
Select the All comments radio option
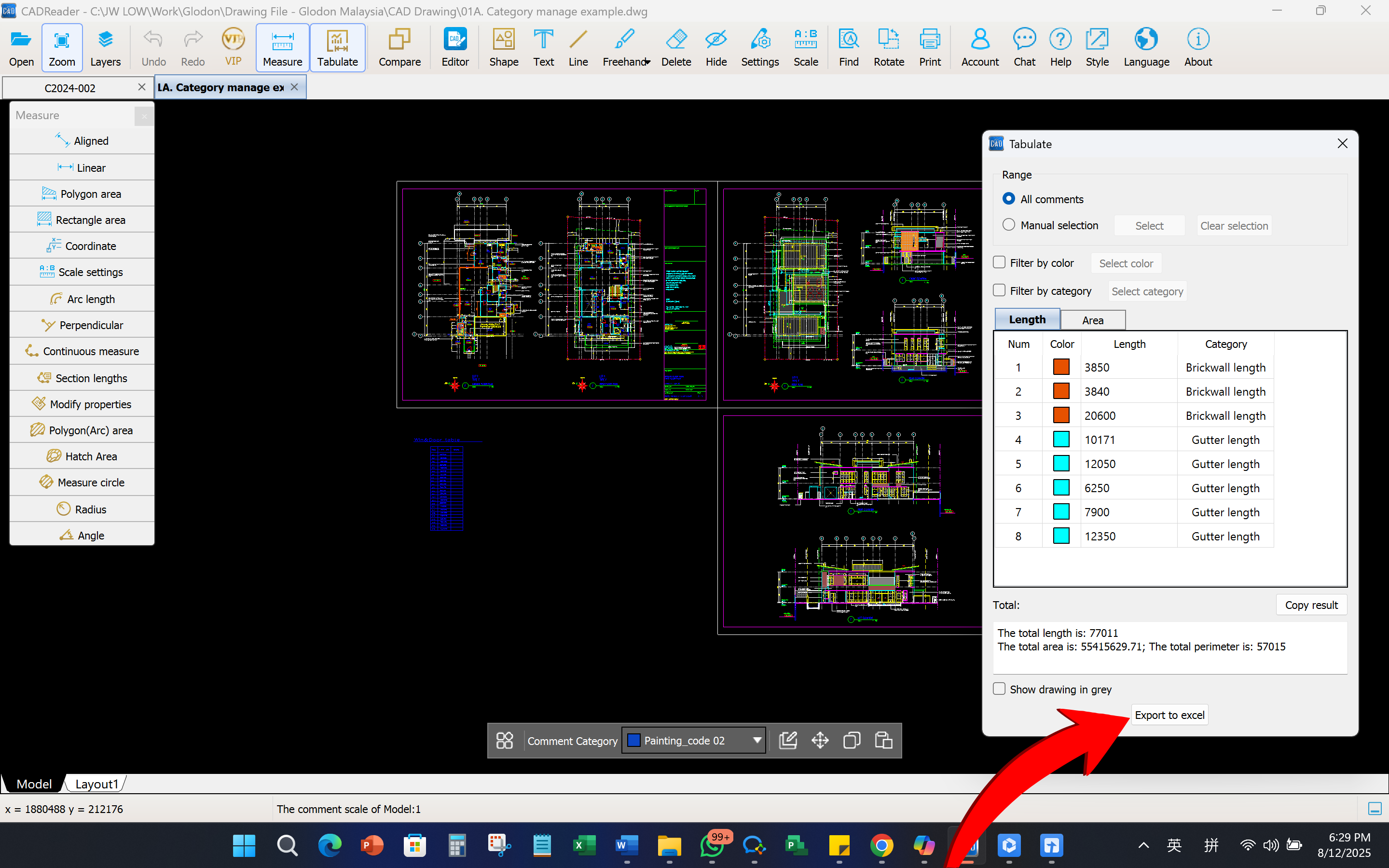click(1008, 199)
